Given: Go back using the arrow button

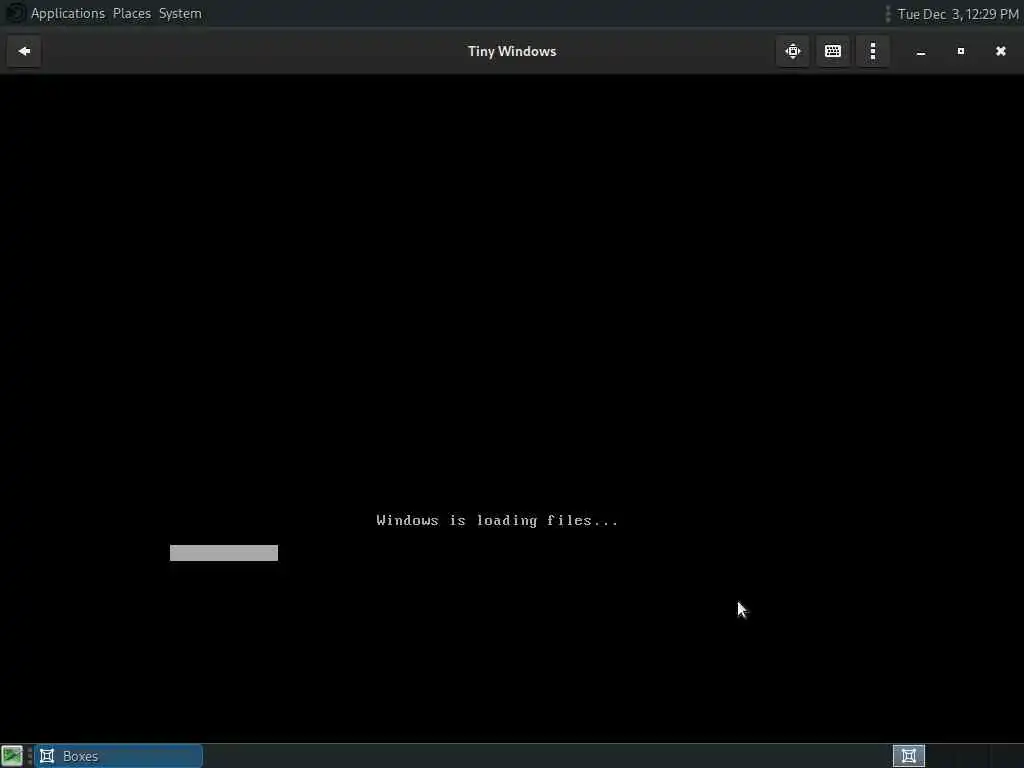Looking at the screenshot, I should 24,51.
